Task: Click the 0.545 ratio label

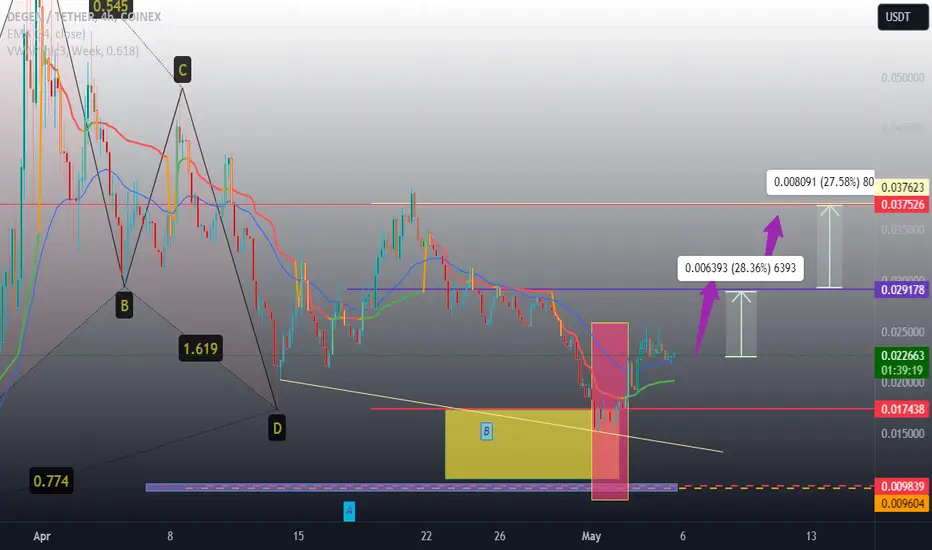Action: (111, 7)
